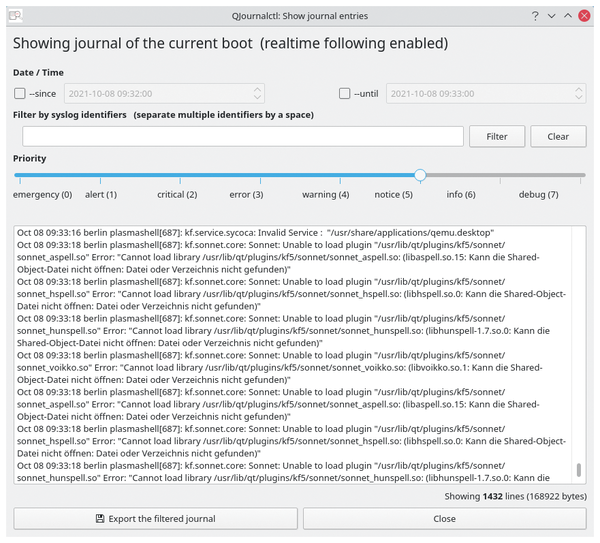Viewport: 600px width, 543px height.
Task: Set priority slider to emergency (0) tick
Action: [x=20, y=180]
